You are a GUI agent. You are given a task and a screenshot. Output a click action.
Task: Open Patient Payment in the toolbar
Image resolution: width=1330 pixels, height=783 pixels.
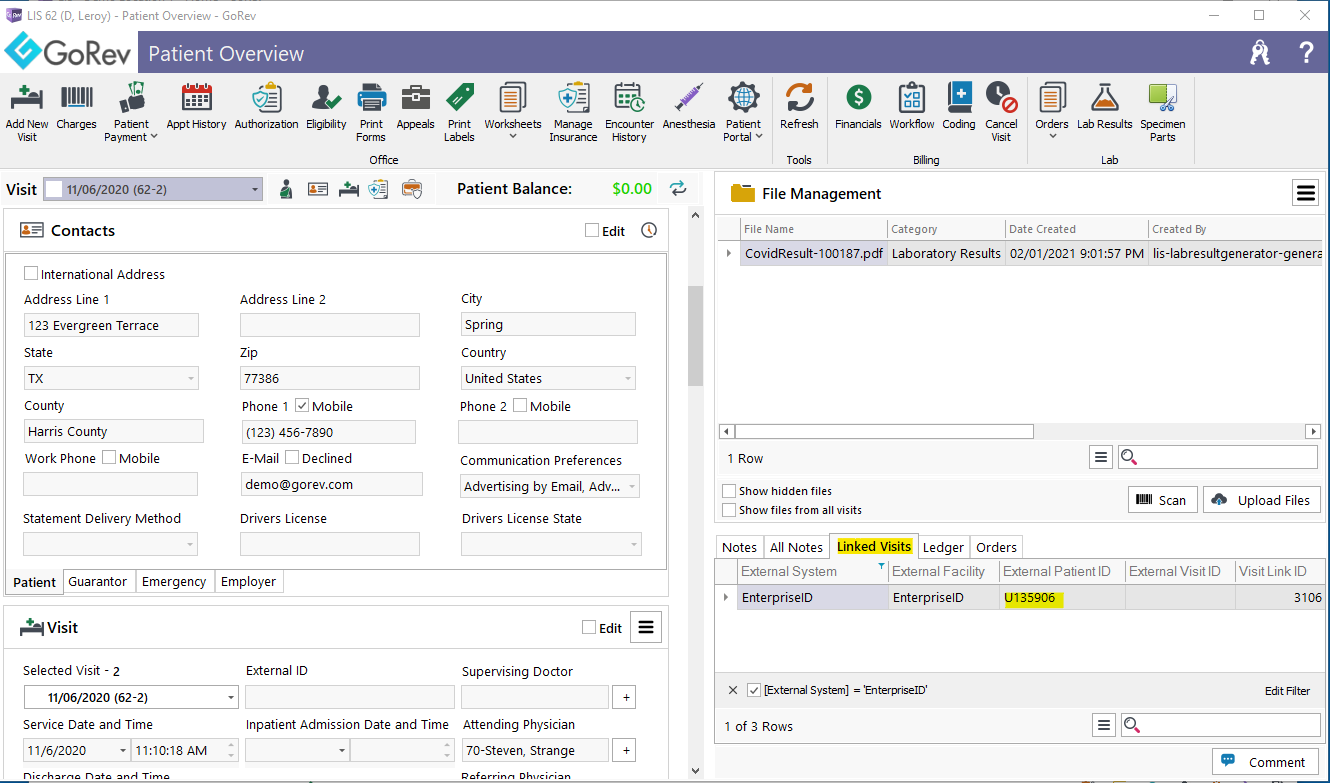point(132,112)
